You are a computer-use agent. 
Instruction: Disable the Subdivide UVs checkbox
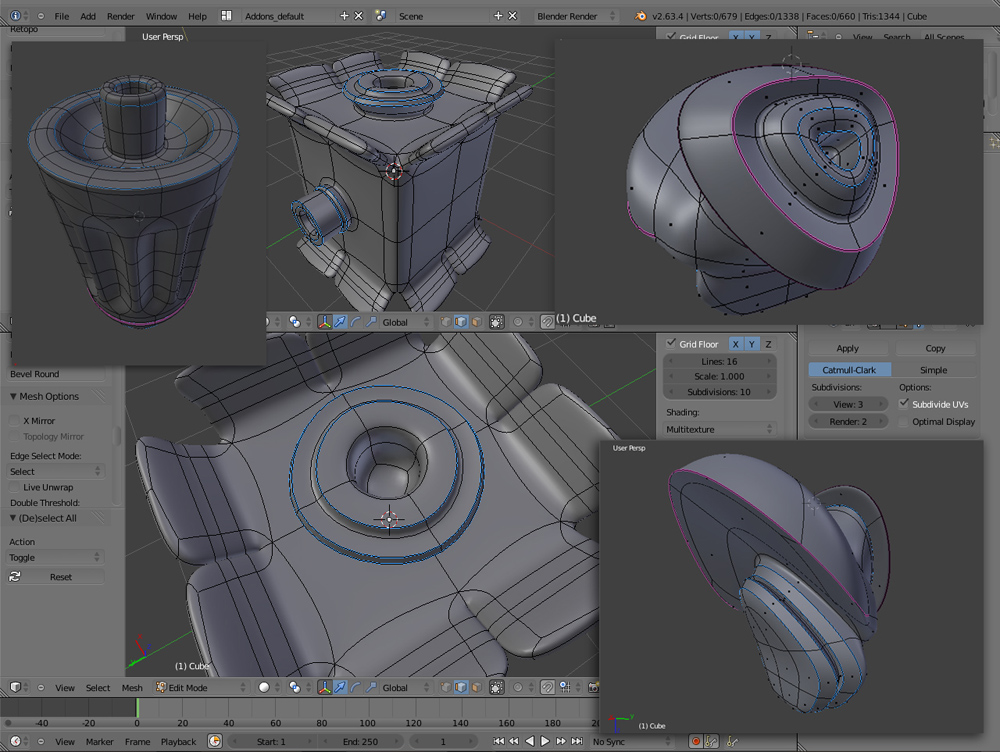[x=904, y=403]
